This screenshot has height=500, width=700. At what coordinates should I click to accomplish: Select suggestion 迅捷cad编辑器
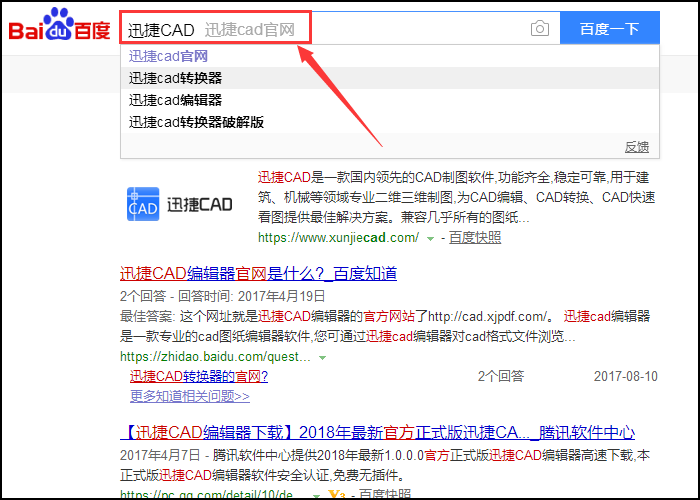pyautogui.click(x=390, y=100)
